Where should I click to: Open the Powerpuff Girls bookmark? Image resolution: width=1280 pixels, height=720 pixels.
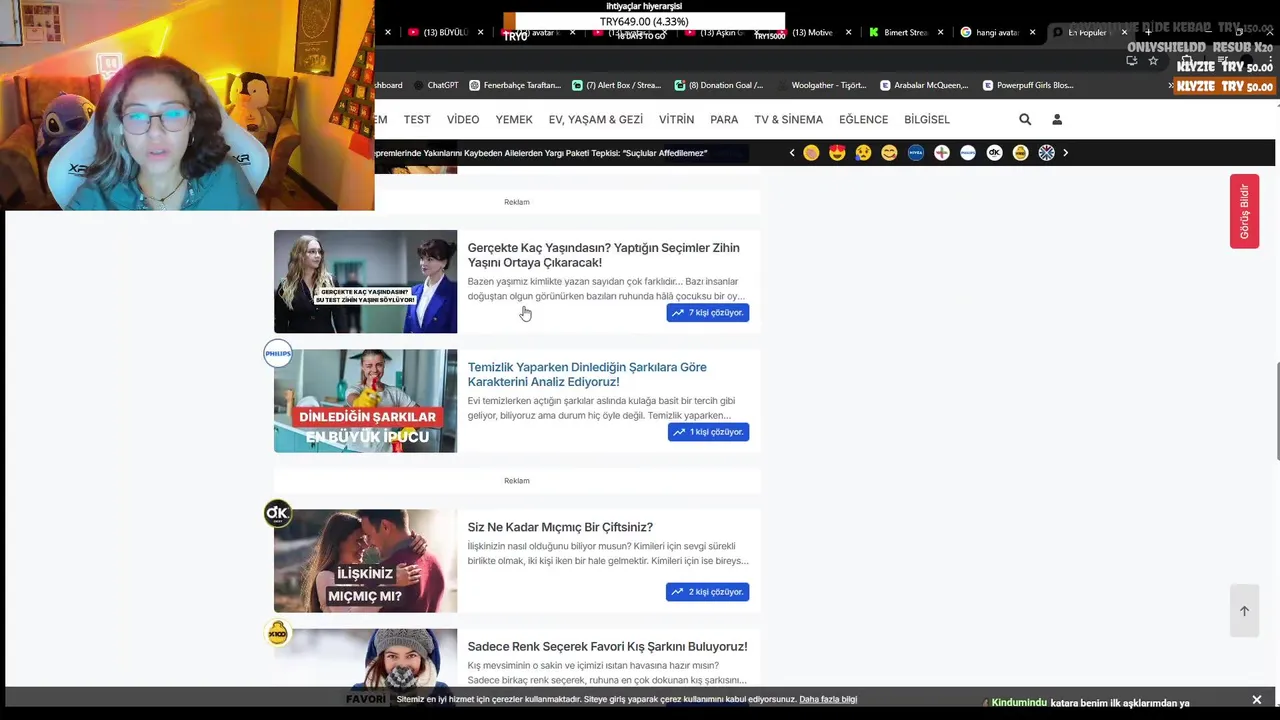point(1028,85)
